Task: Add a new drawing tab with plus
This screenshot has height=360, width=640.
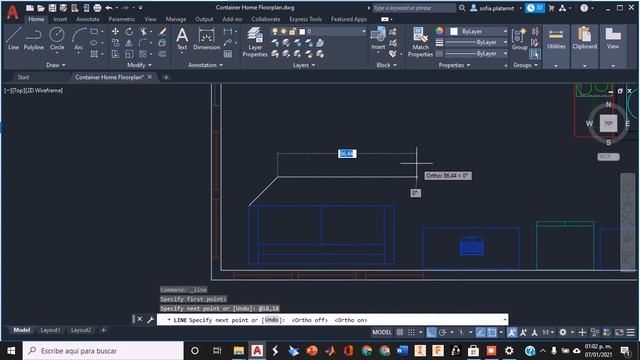Action: [166, 77]
